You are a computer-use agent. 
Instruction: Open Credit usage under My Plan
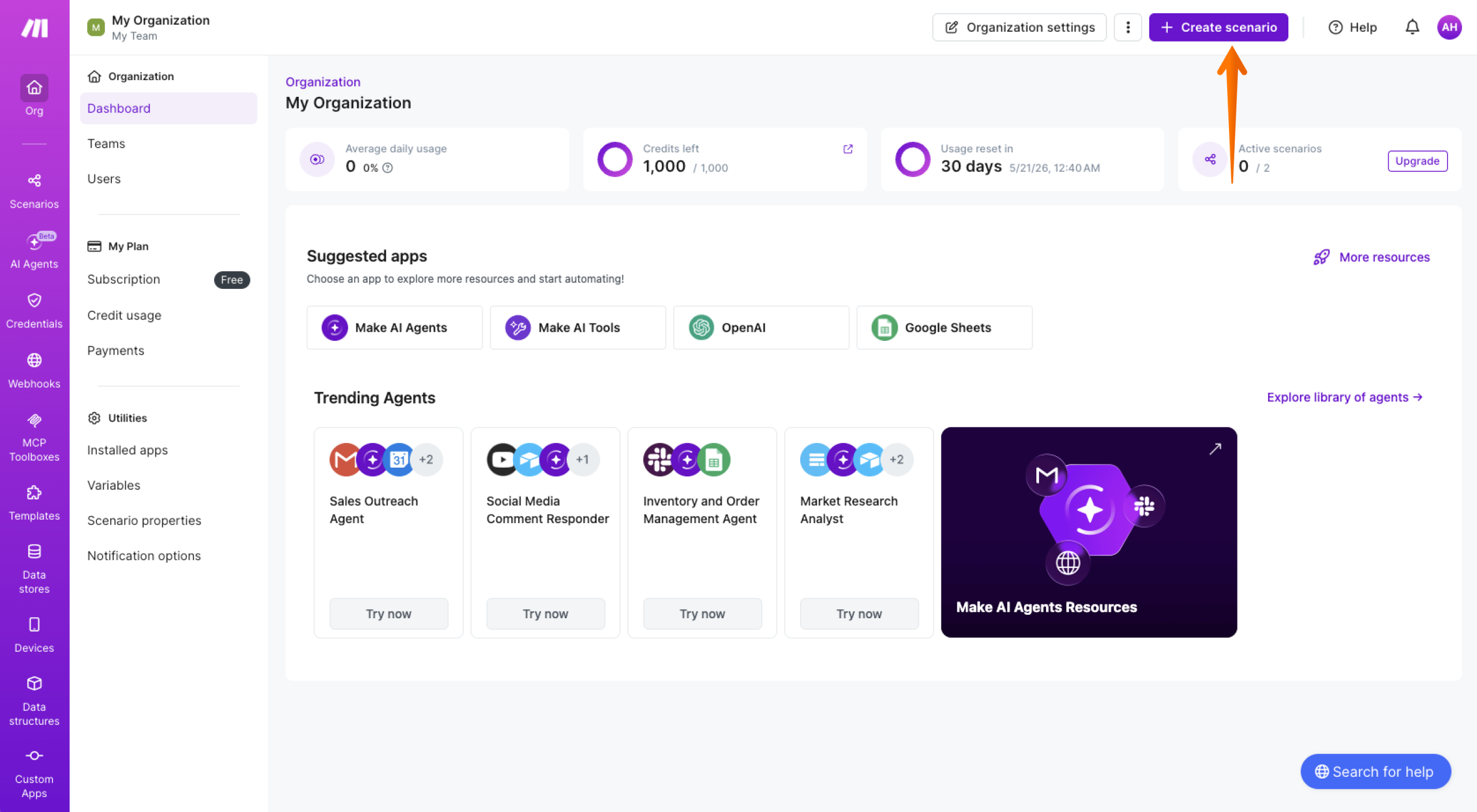click(x=124, y=315)
